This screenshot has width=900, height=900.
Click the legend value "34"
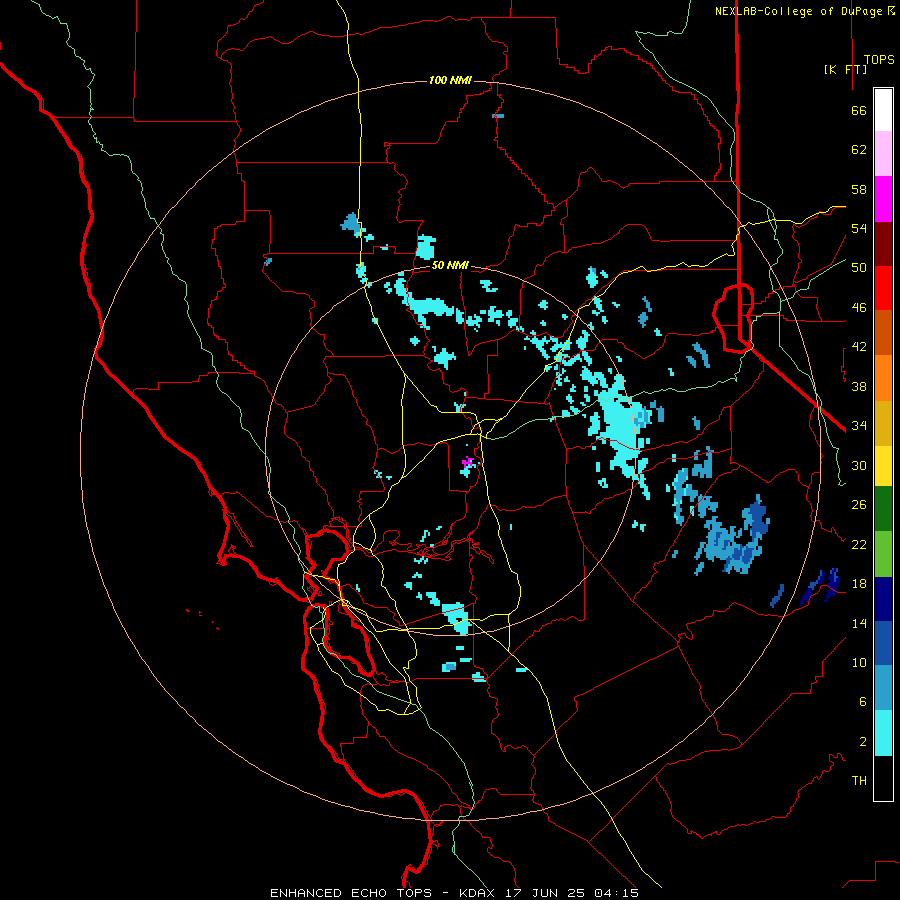(859, 426)
